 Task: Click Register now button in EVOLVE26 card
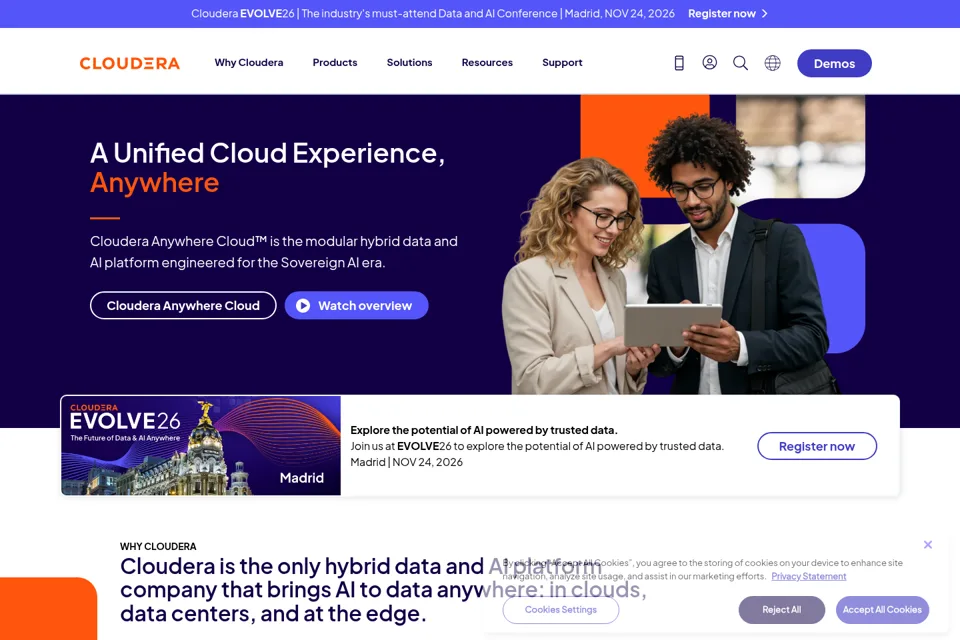tap(817, 446)
